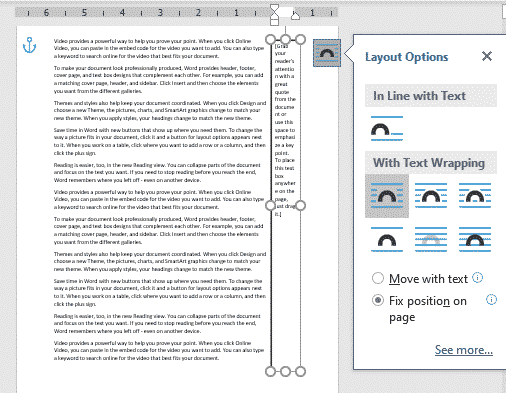Click the middle-right resize handle of text box
This screenshot has height=393, width=506.
tap(300, 205)
